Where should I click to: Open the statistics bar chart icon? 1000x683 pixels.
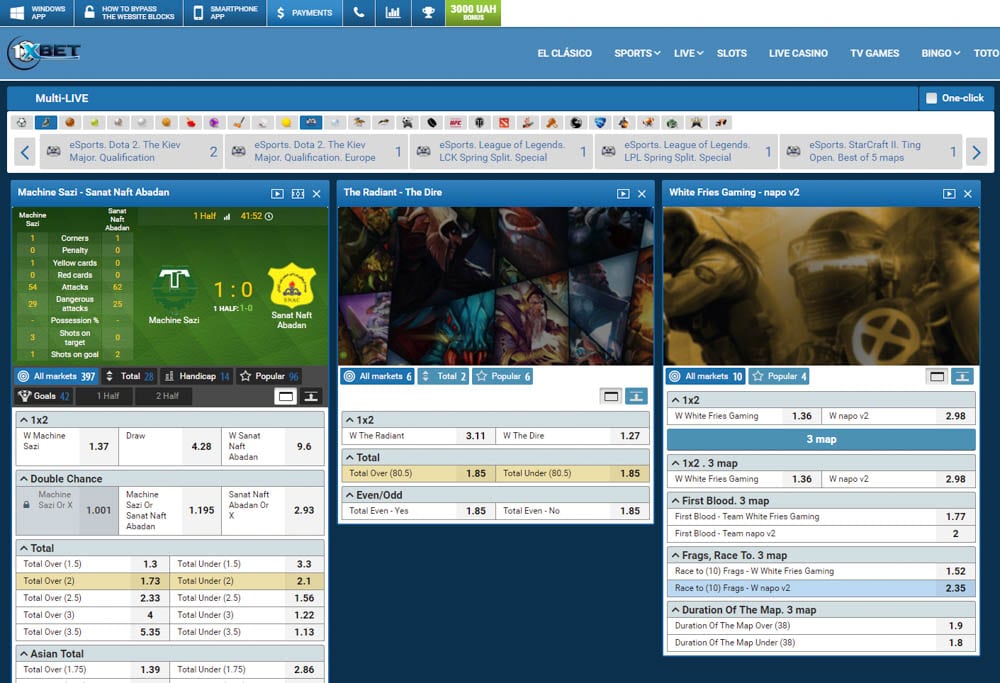393,13
